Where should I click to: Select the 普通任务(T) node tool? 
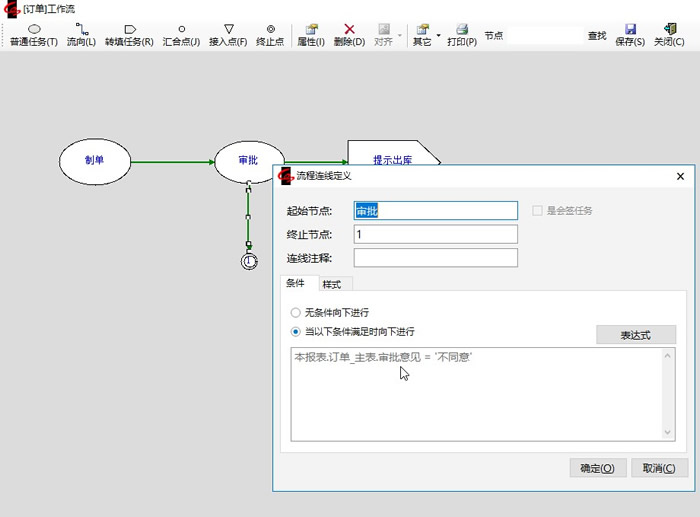click(34, 35)
